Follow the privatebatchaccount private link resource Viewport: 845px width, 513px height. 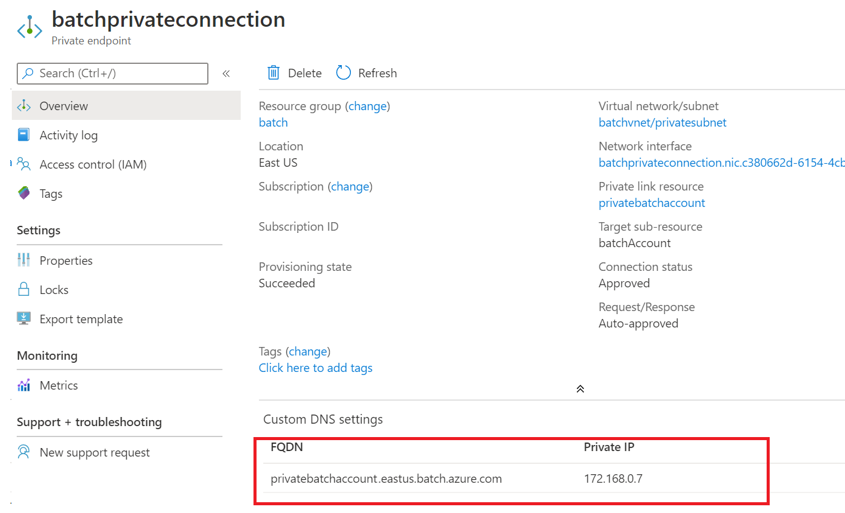651,203
